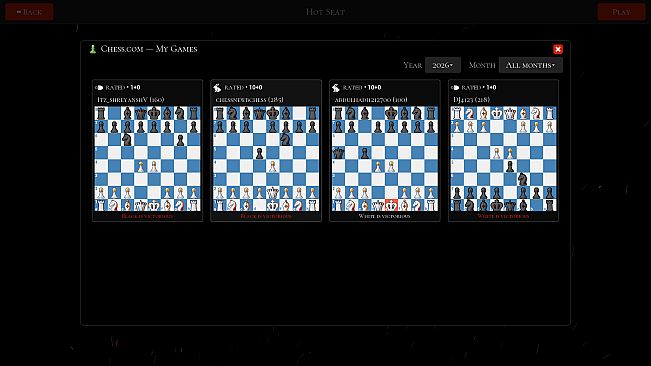The height and width of the screenshot is (366, 651).
Task: Open game board against chessnewchess
Action: tap(266, 159)
